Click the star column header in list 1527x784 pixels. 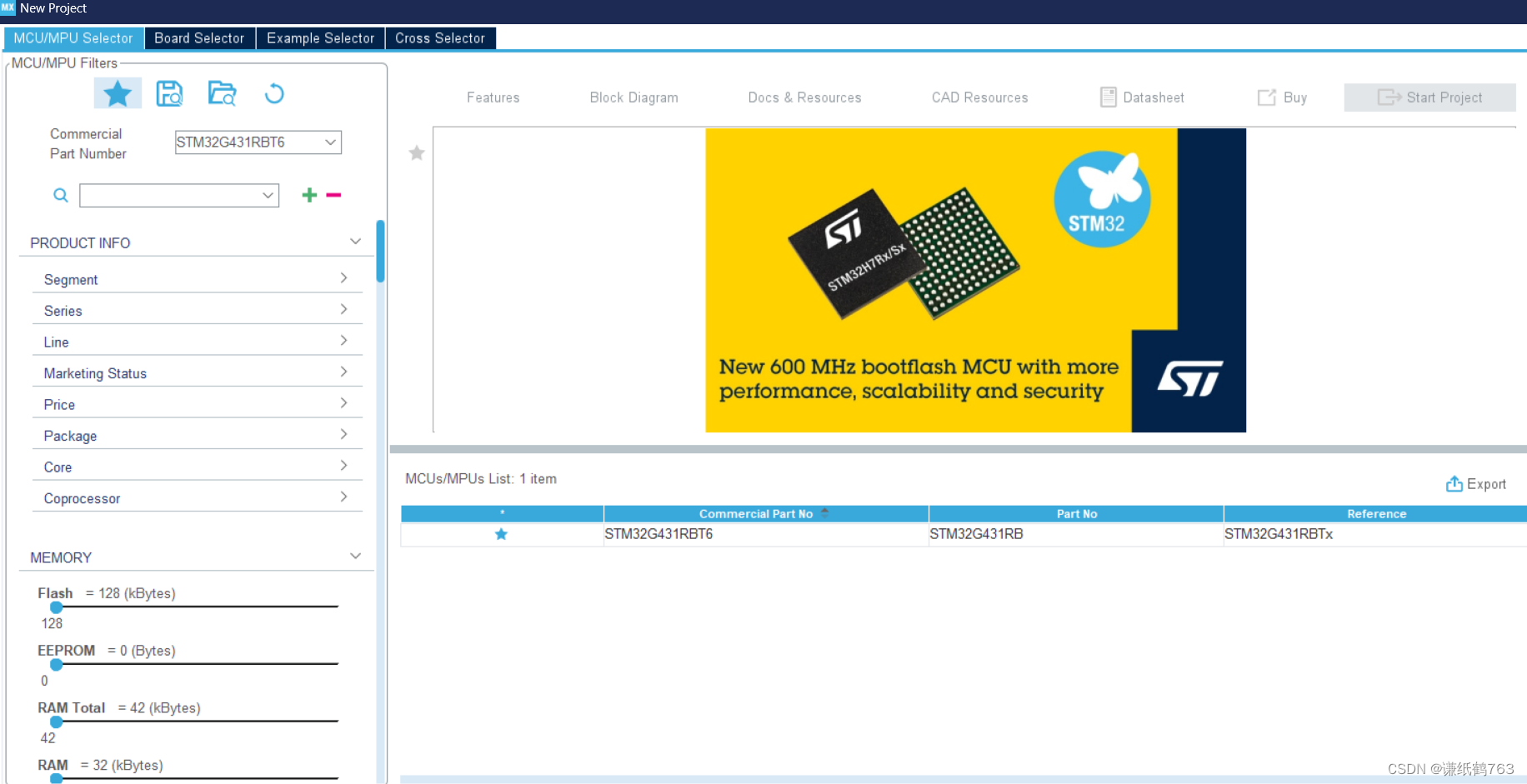(502, 513)
